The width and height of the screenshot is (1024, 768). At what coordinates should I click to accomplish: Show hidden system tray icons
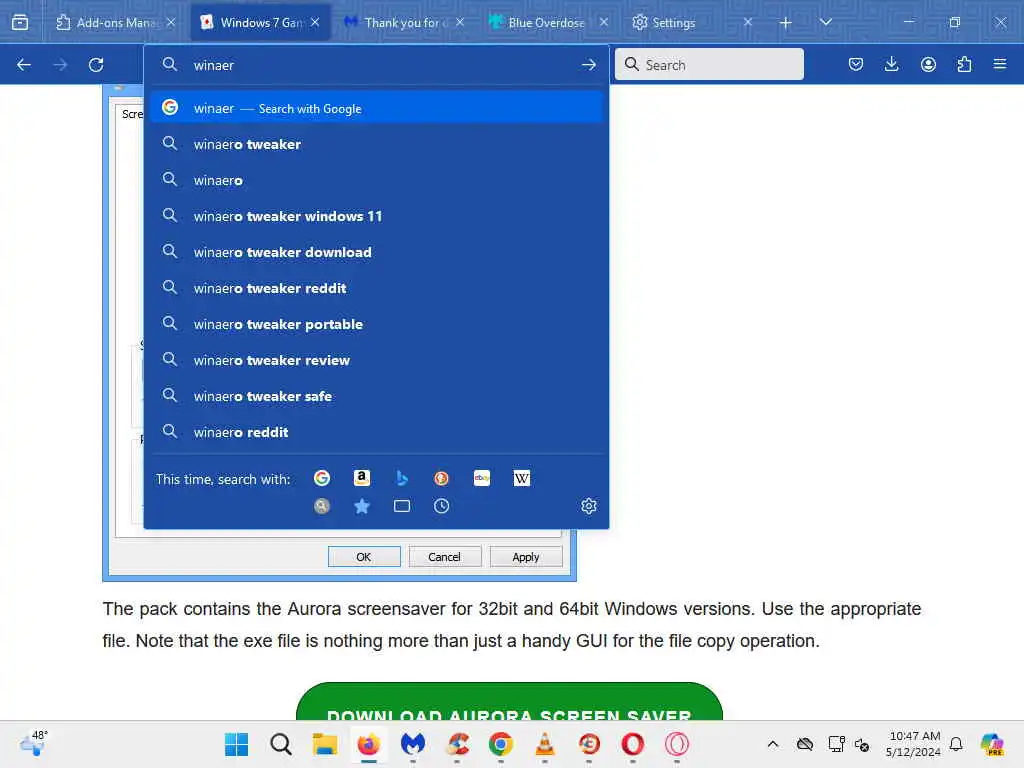click(x=773, y=744)
